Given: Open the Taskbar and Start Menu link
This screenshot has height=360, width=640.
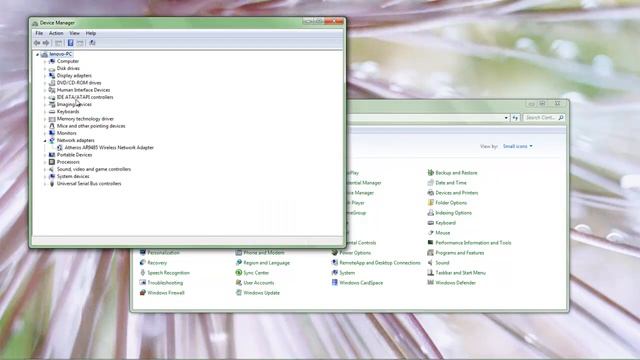Looking at the screenshot, I should [x=460, y=273].
